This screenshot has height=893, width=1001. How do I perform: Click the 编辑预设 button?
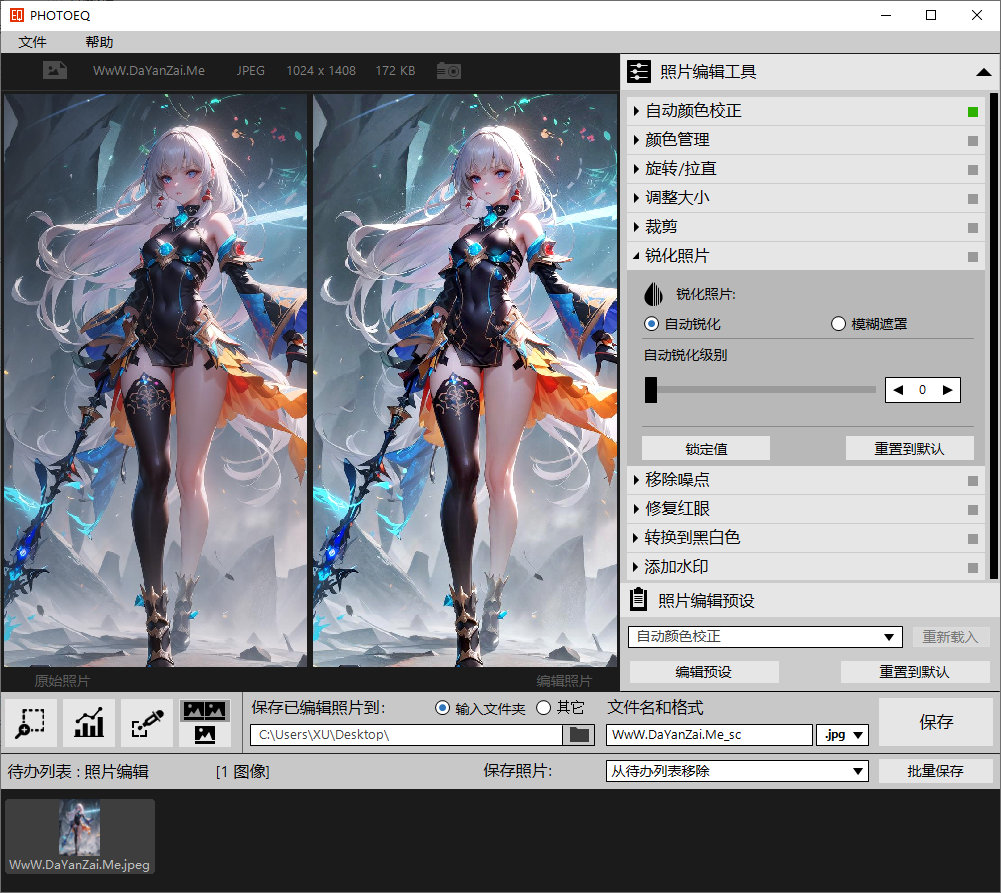(704, 672)
